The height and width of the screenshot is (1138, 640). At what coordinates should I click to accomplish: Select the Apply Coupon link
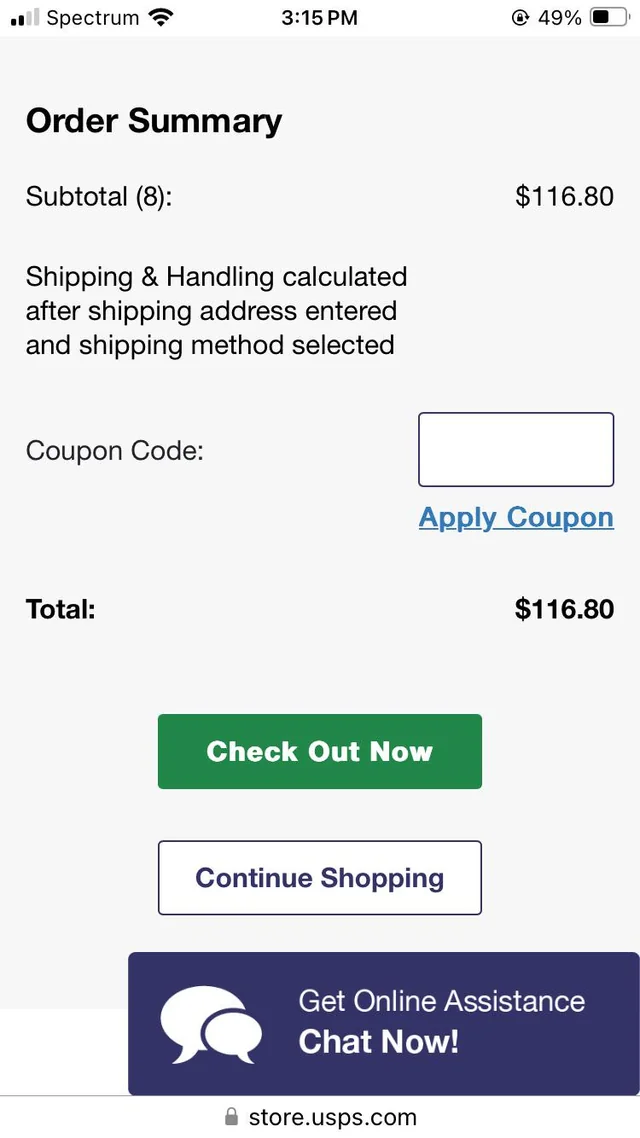tap(516, 517)
